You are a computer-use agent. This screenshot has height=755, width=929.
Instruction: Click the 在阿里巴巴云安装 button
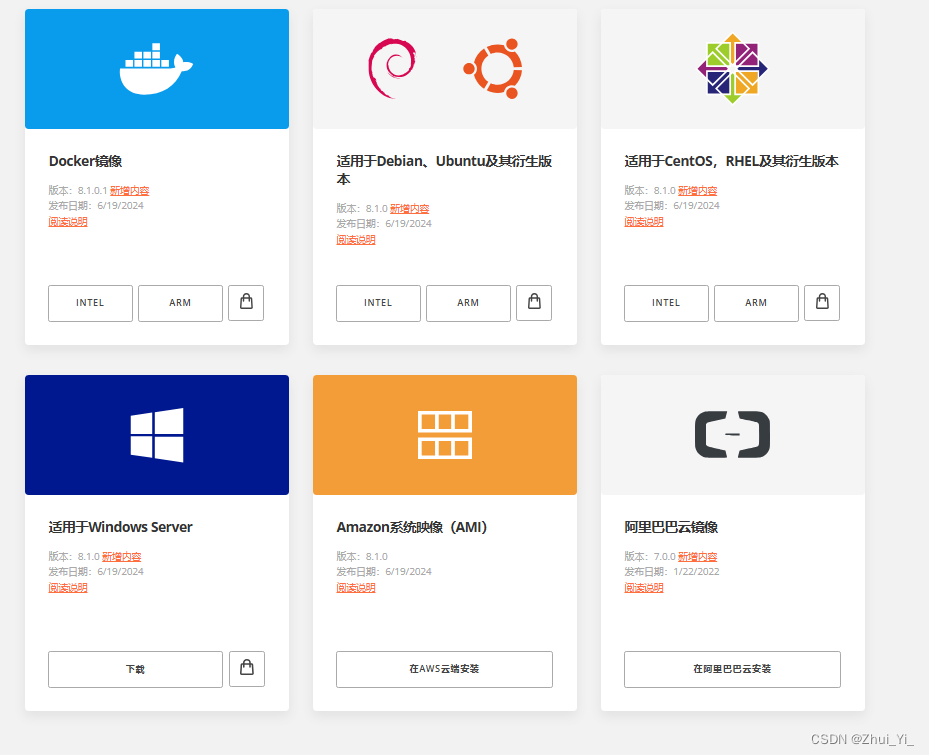tap(732, 670)
